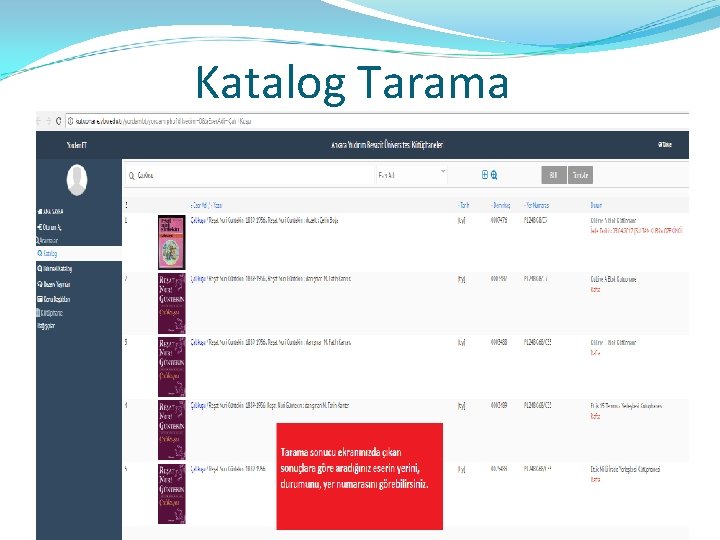Viewport: 720px width, 540px height.
Task: Sort results by the Demirbaş column header
Action: [500, 205]
